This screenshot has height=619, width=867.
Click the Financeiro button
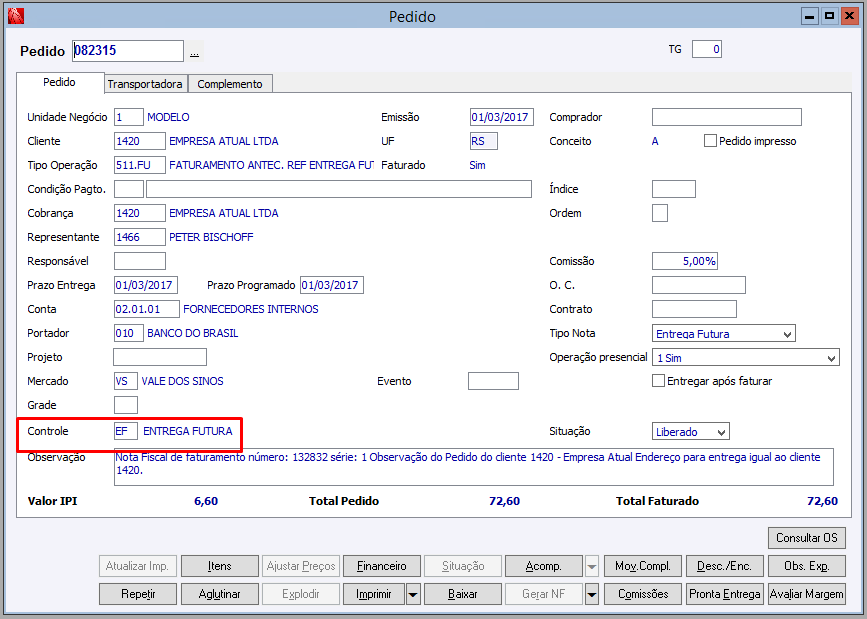click(x=382, y=566)
